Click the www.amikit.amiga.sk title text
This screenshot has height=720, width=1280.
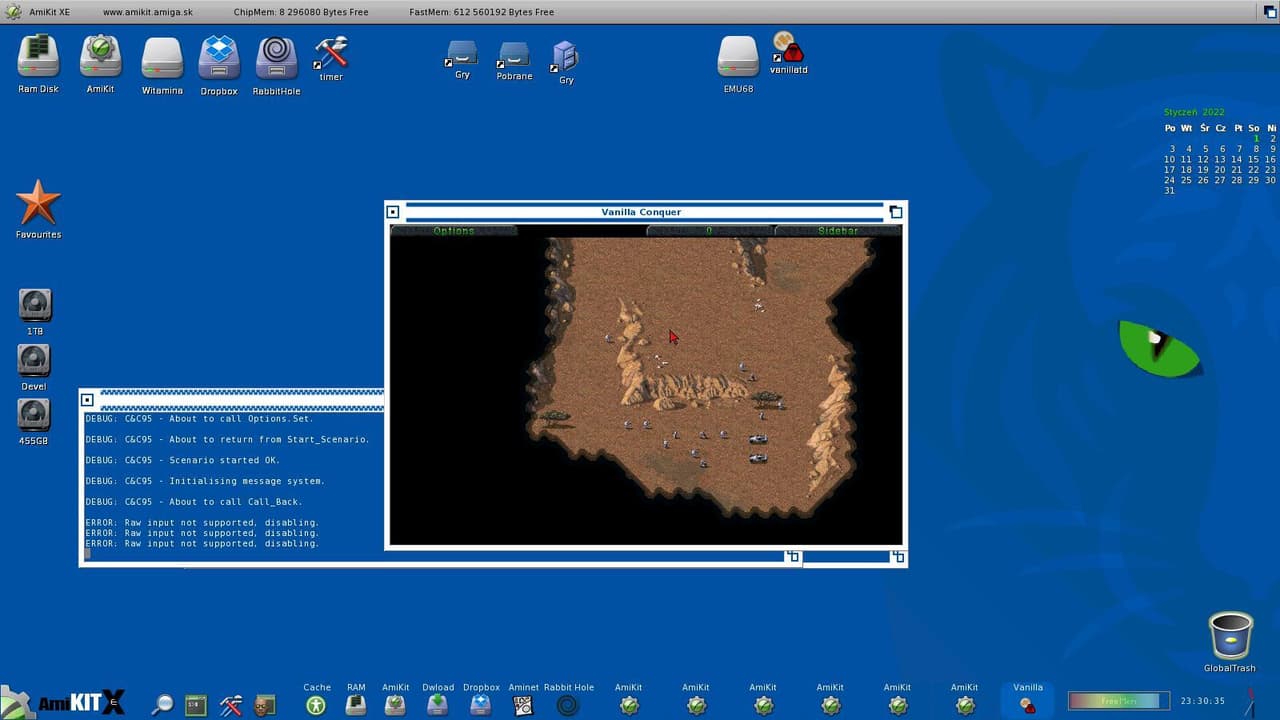pyautogui.click(x=148, y=11)
